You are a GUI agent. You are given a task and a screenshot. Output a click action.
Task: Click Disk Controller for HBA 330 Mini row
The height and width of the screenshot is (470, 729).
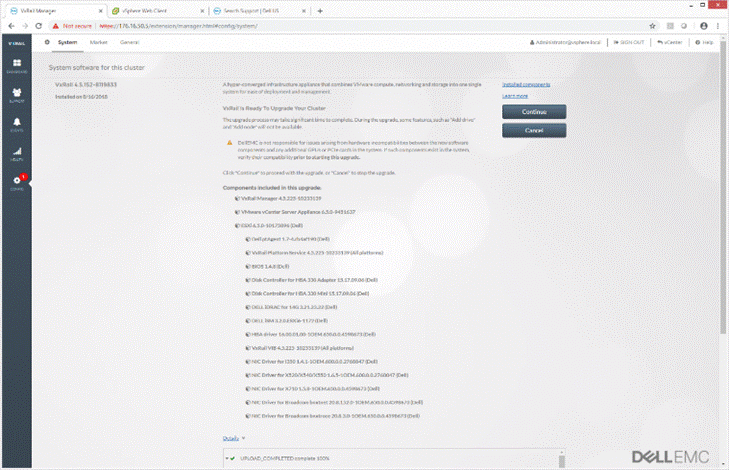click(307, 293)
